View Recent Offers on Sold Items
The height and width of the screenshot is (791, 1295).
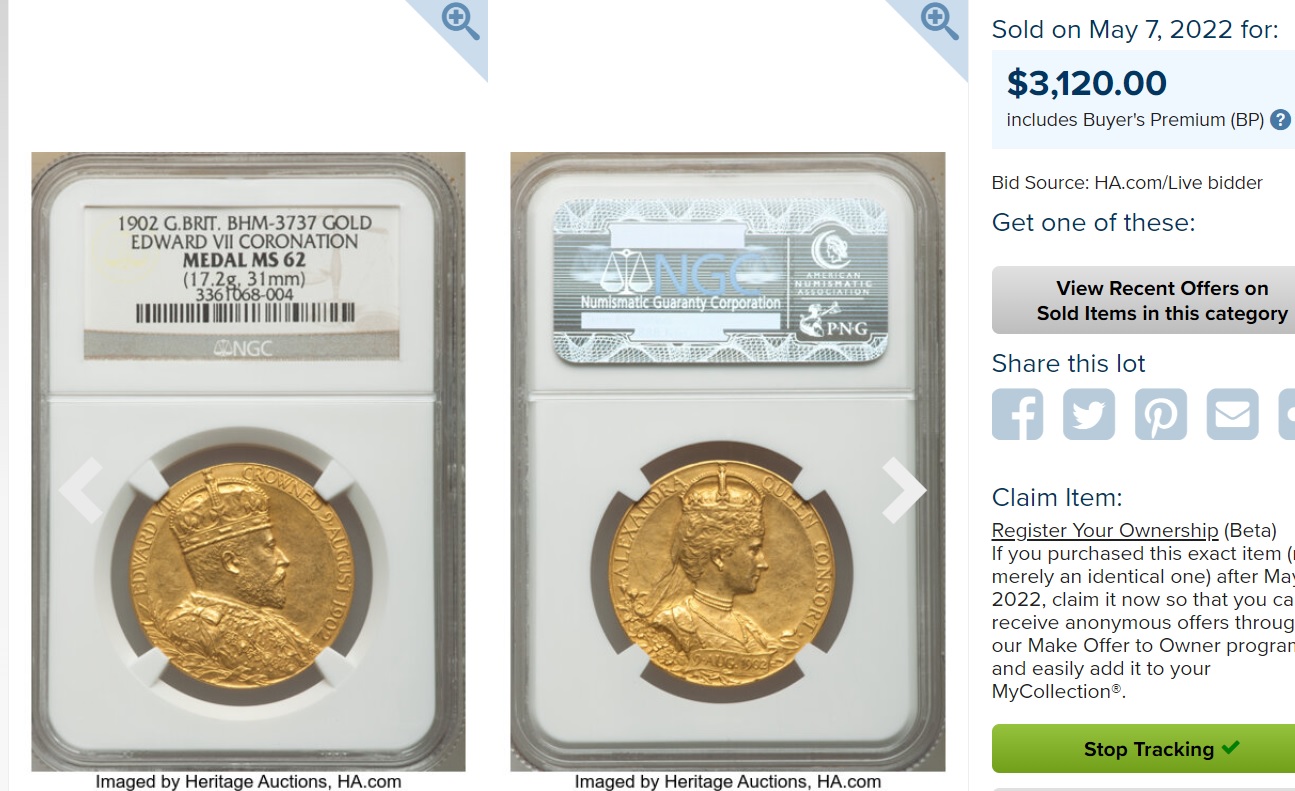[x=1143, y=300]
